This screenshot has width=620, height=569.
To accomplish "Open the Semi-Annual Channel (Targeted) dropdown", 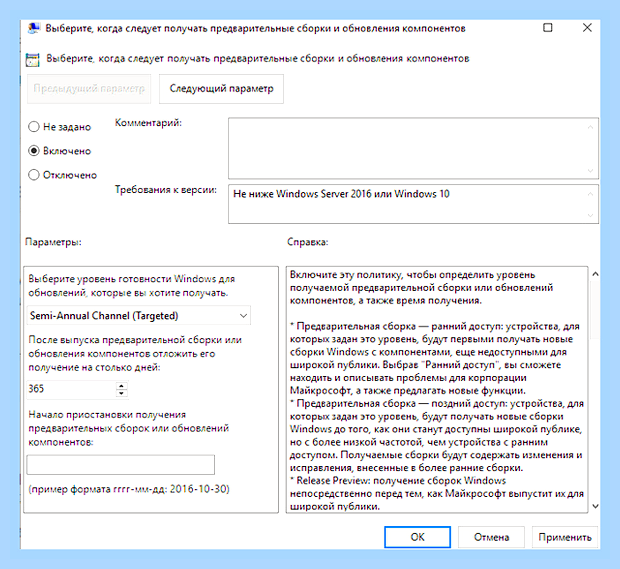I will tap(139, 316).
